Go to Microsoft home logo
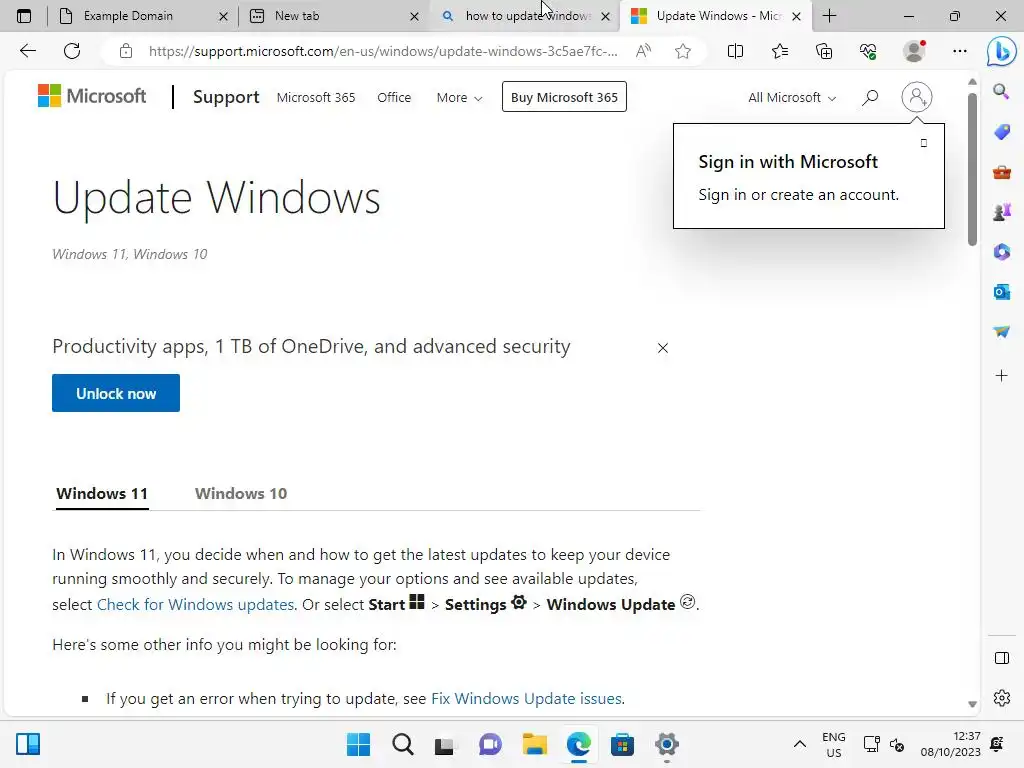 tap(92, 96)
